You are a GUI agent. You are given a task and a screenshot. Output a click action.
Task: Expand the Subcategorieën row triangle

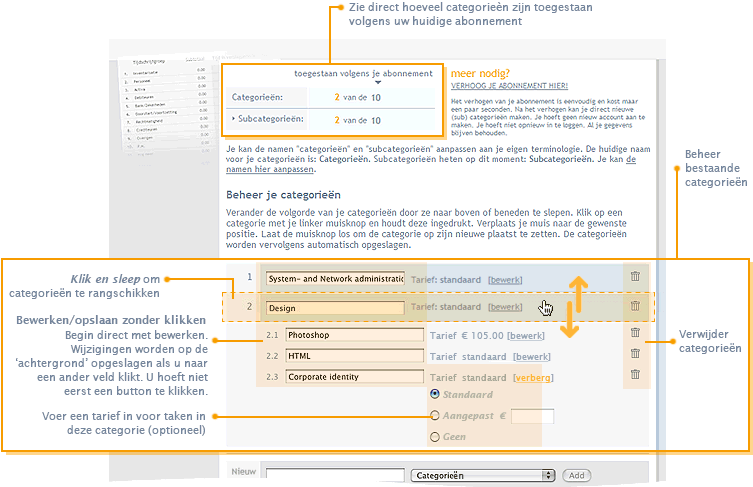pyautogui.click(x=234, y=118)
